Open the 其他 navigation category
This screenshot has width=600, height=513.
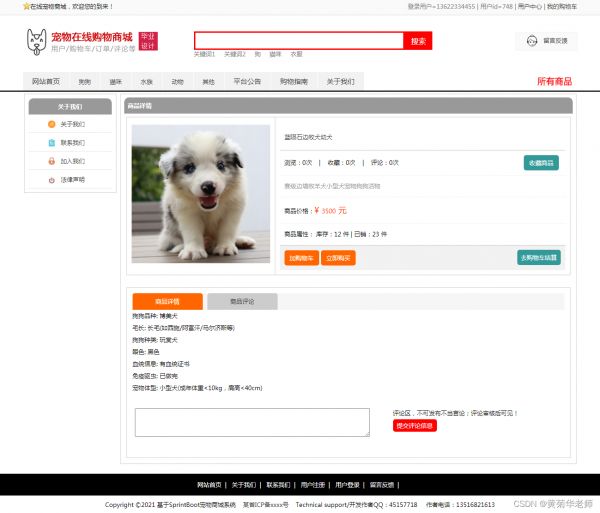coord(209,81)
